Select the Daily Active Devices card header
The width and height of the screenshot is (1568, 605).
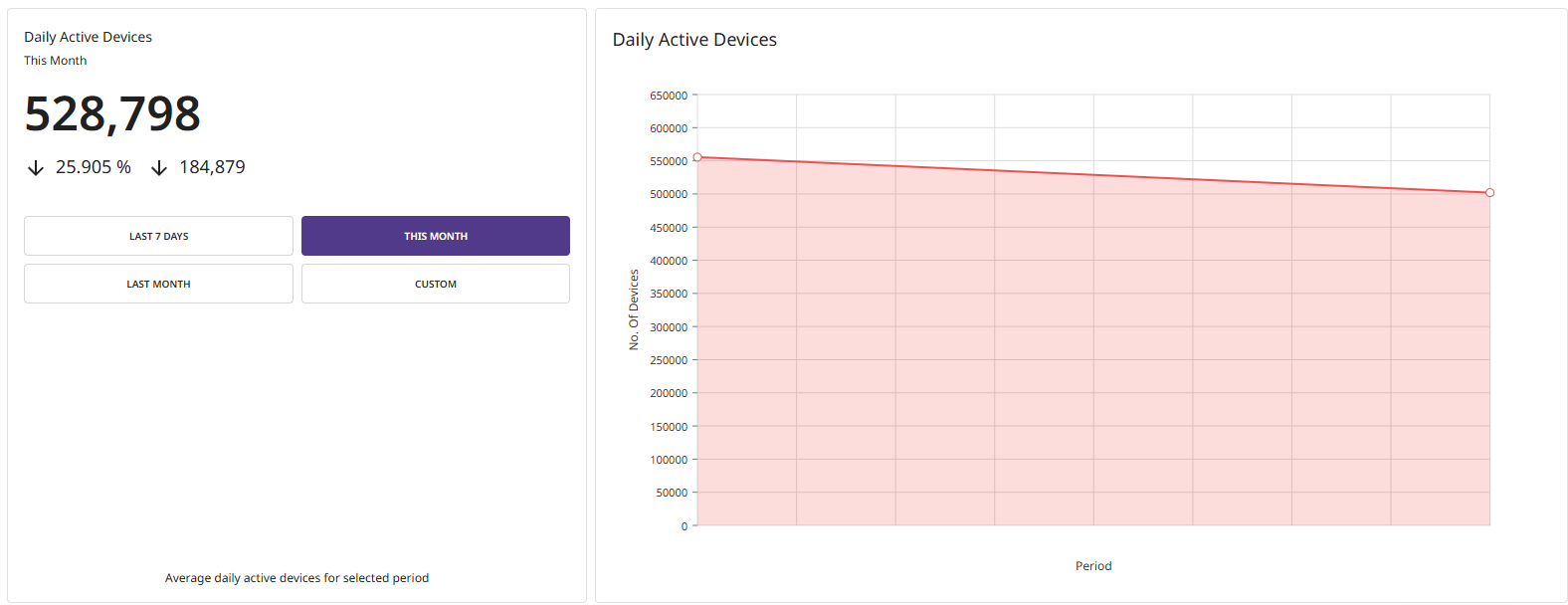[x=88, y=36]
